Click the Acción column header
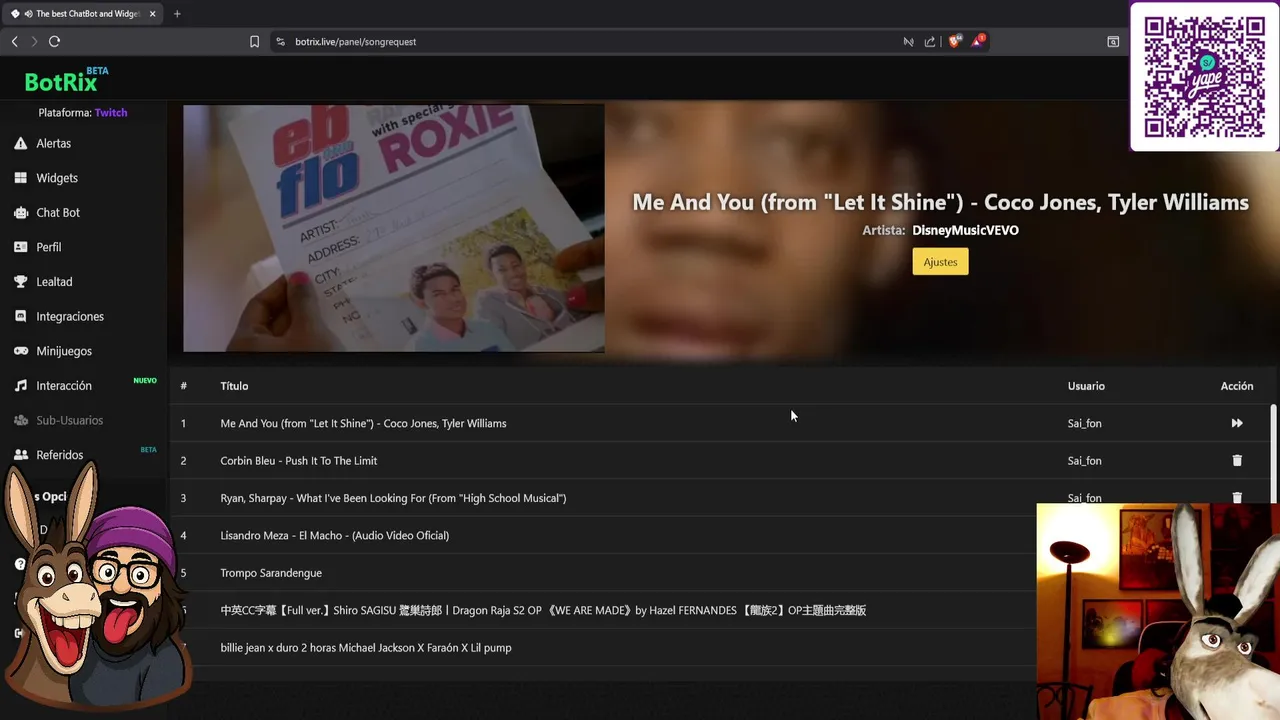This screenshot has width=1280, height=720. pyautogui.click(x=1237, y=386)
